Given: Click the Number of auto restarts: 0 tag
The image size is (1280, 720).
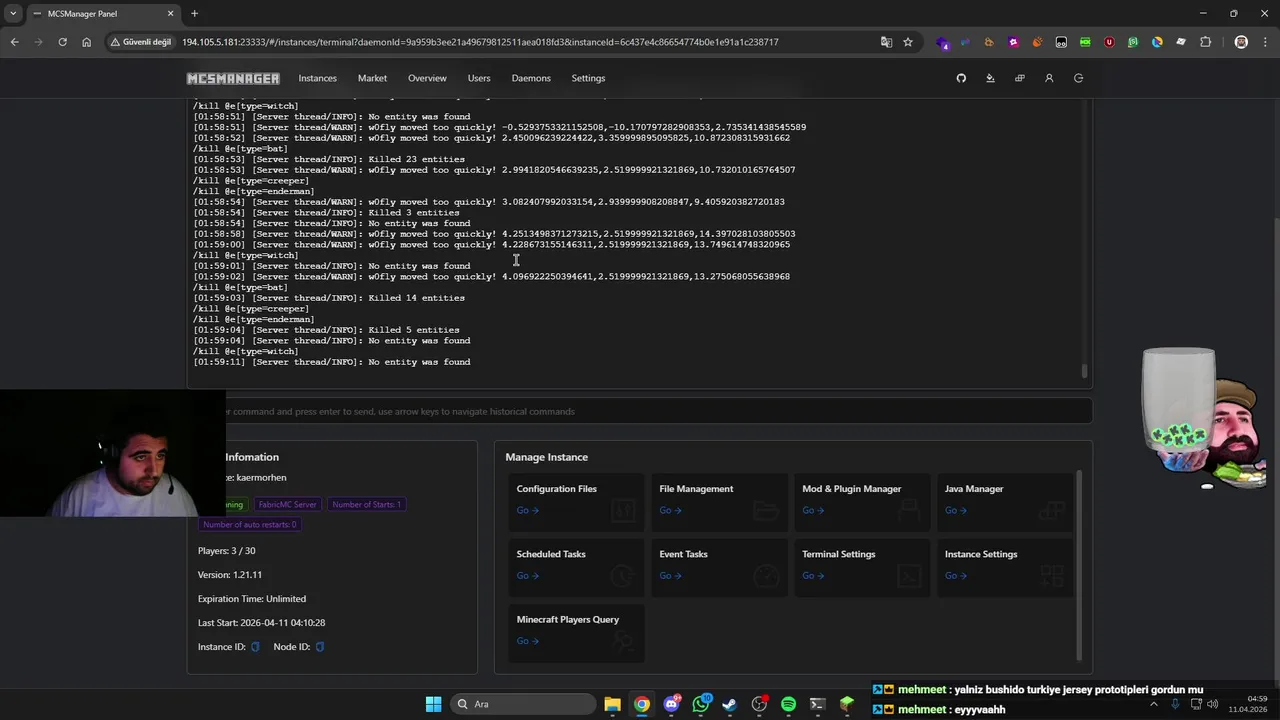Looking at the screenshot, I should (249, 524).
